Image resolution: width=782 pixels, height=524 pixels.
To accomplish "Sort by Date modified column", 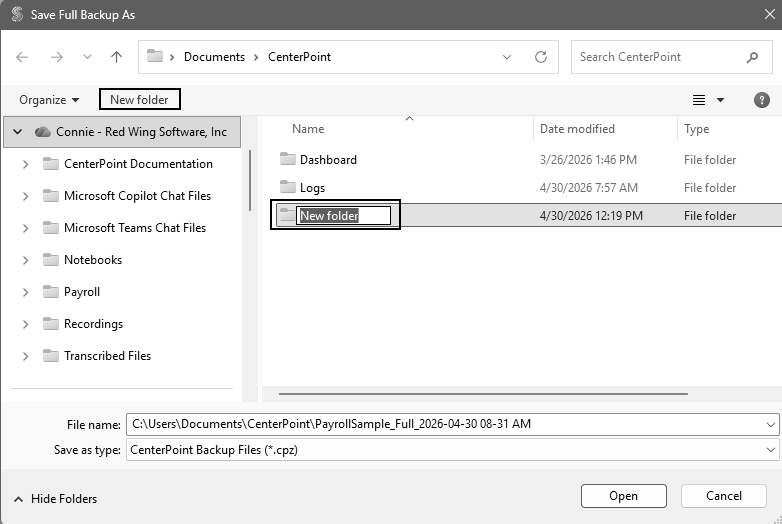I will pos(577,129).
